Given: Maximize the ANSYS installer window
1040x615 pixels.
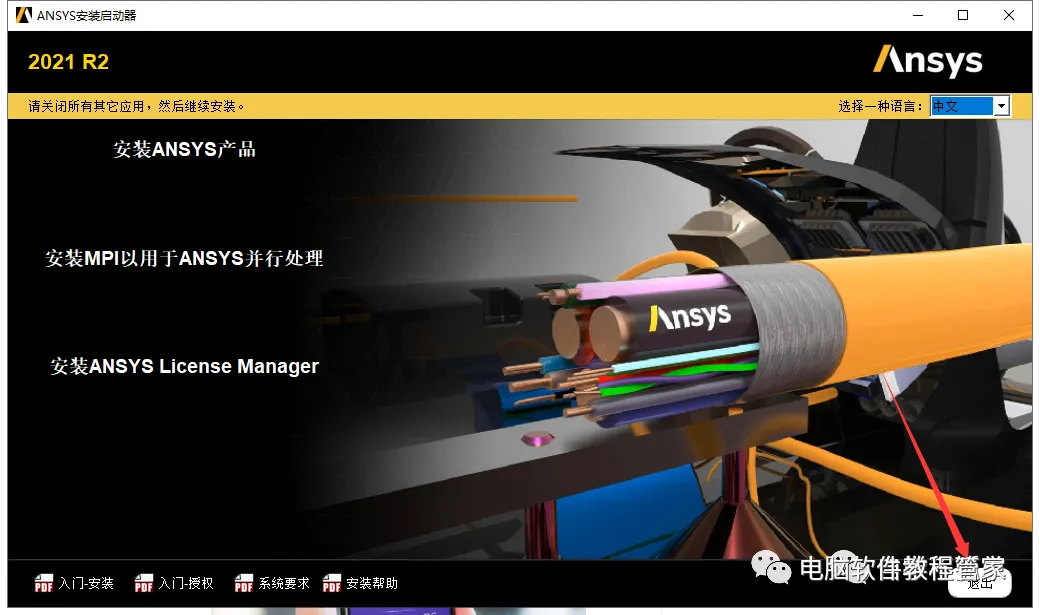Looking at the screenshot, I should pyautogui.click(x=963, y=15).
